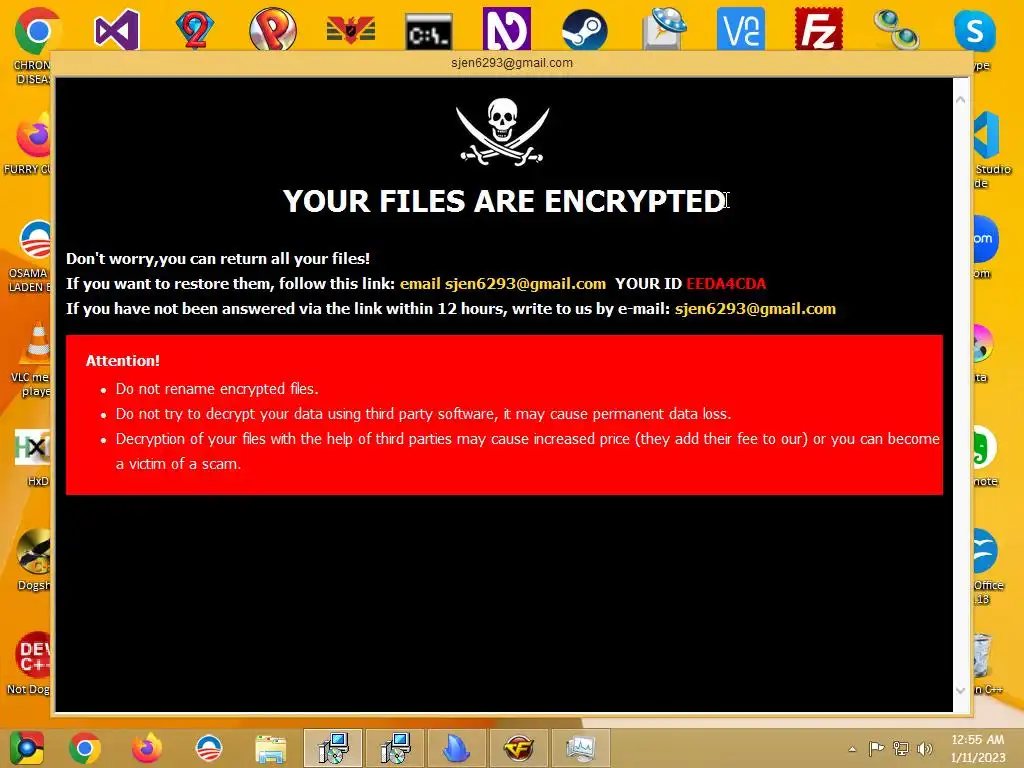
Task: Click the volume speaker tray icon
Action: coord(925,749)
